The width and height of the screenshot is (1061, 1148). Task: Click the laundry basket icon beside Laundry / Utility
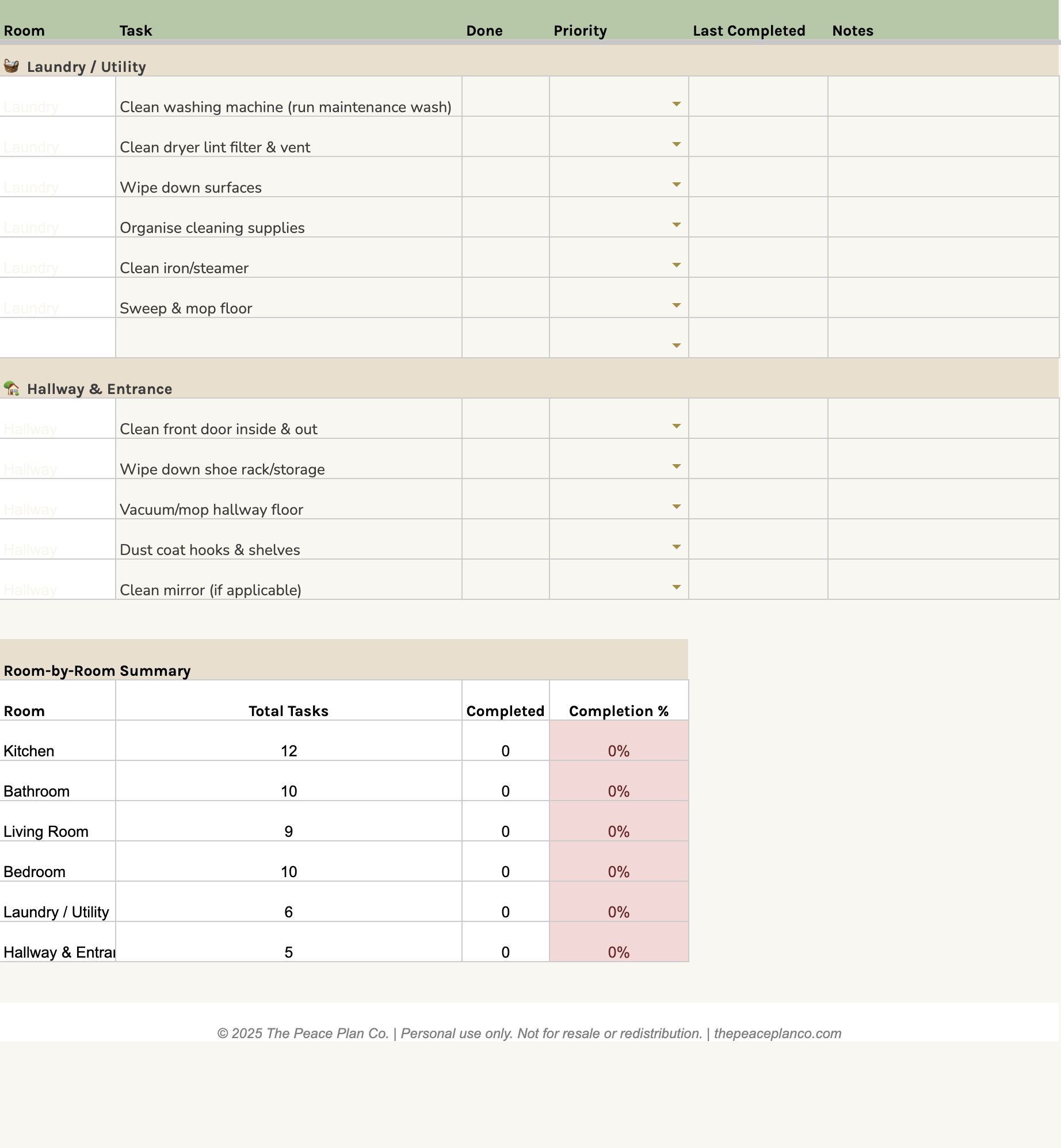point(12,66)
